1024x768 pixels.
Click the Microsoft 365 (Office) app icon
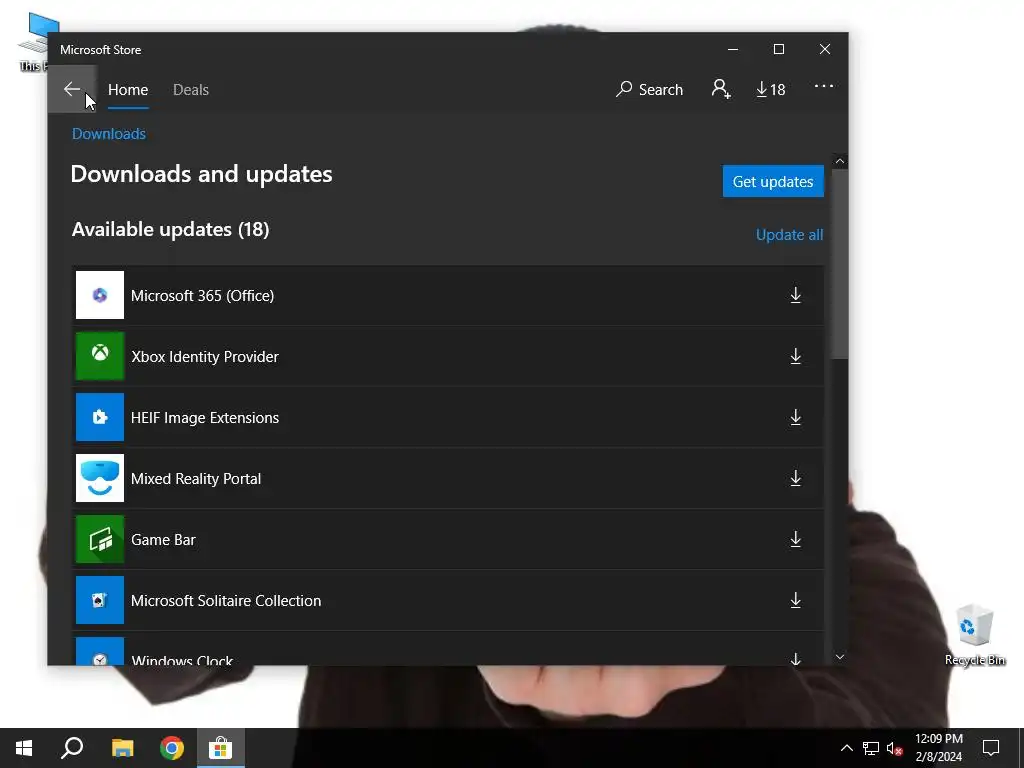point(100,295)
